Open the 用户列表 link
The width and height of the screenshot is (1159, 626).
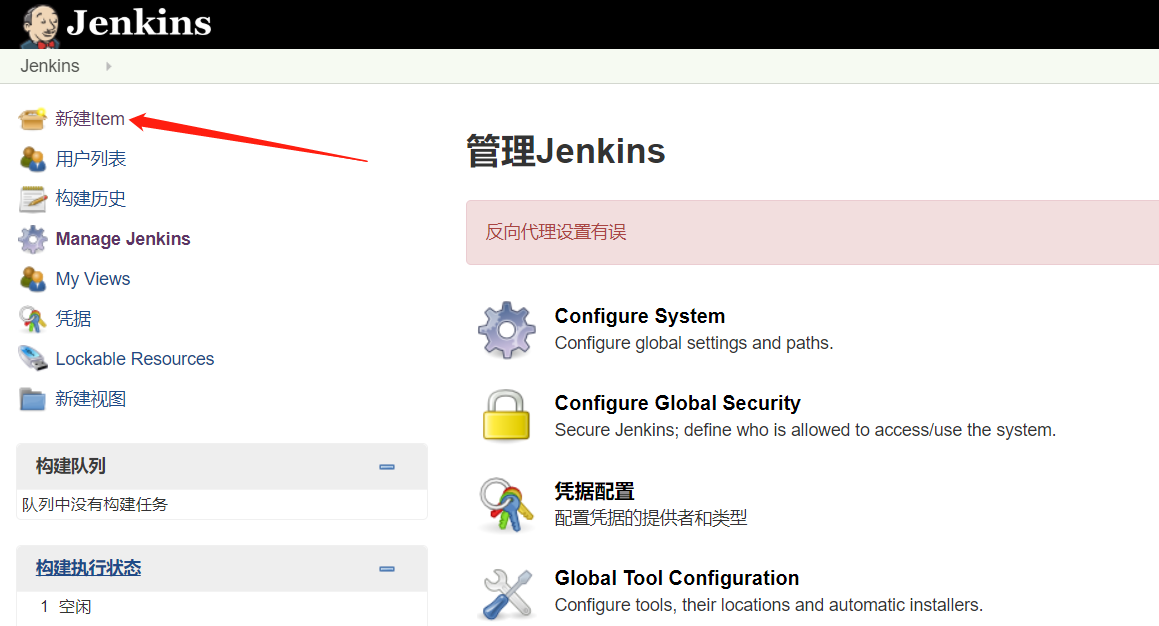pos(90,158)
